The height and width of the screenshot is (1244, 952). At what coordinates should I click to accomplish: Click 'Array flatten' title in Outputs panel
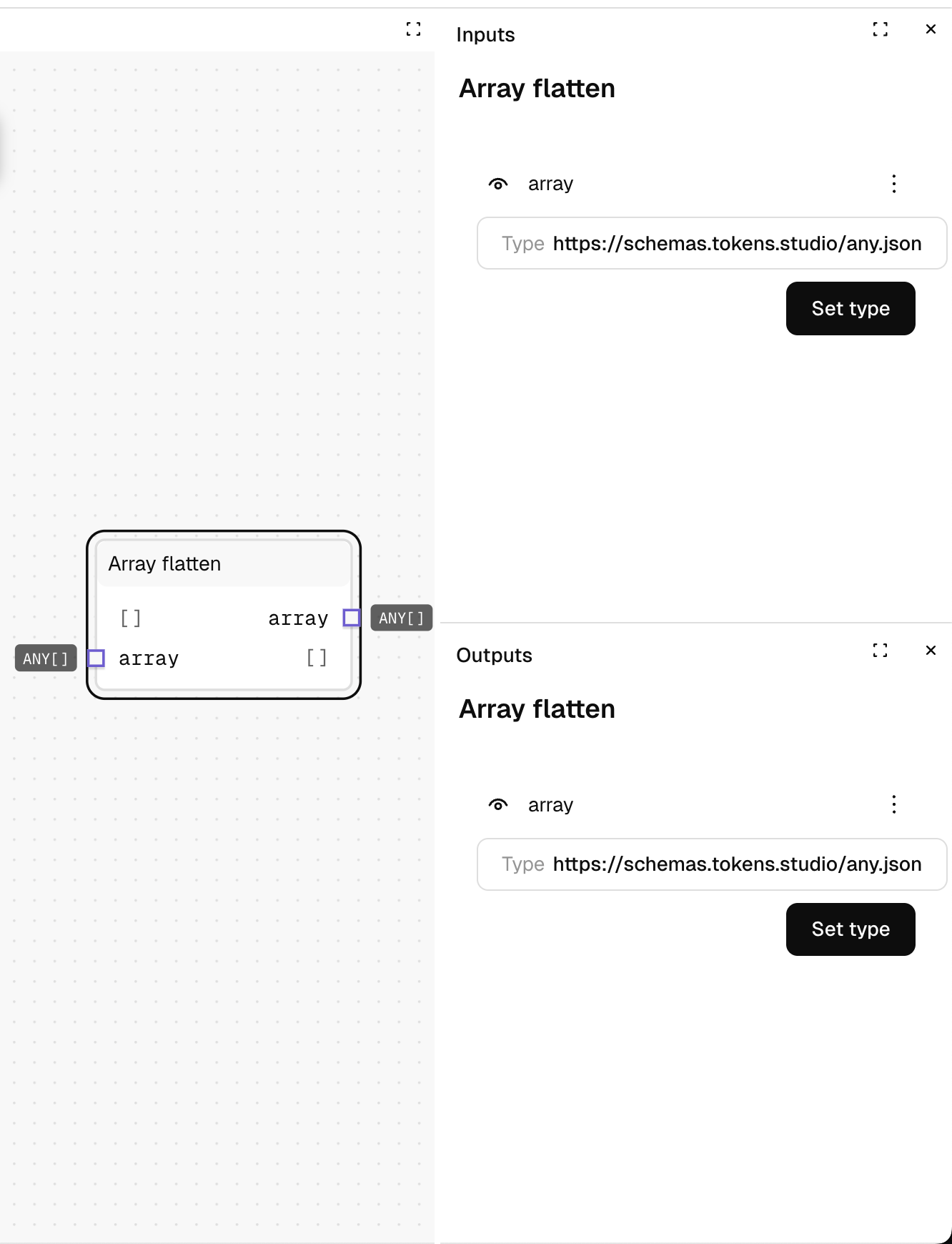coord(537,709)
